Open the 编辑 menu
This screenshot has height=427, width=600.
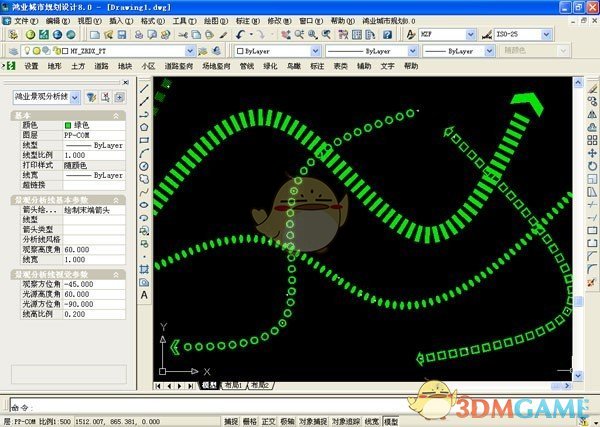(57, 21)
